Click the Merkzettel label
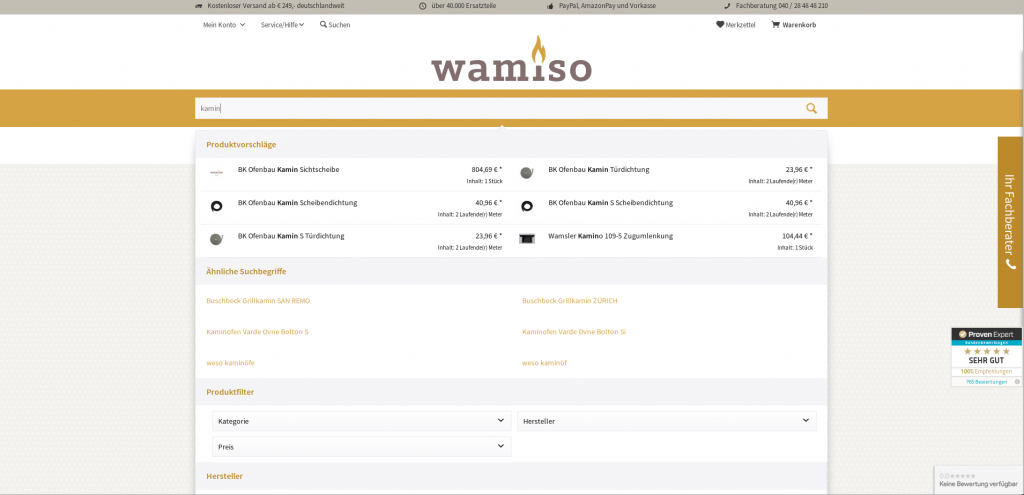Screen dimensions: 1024x495 [x=741, y=25]
